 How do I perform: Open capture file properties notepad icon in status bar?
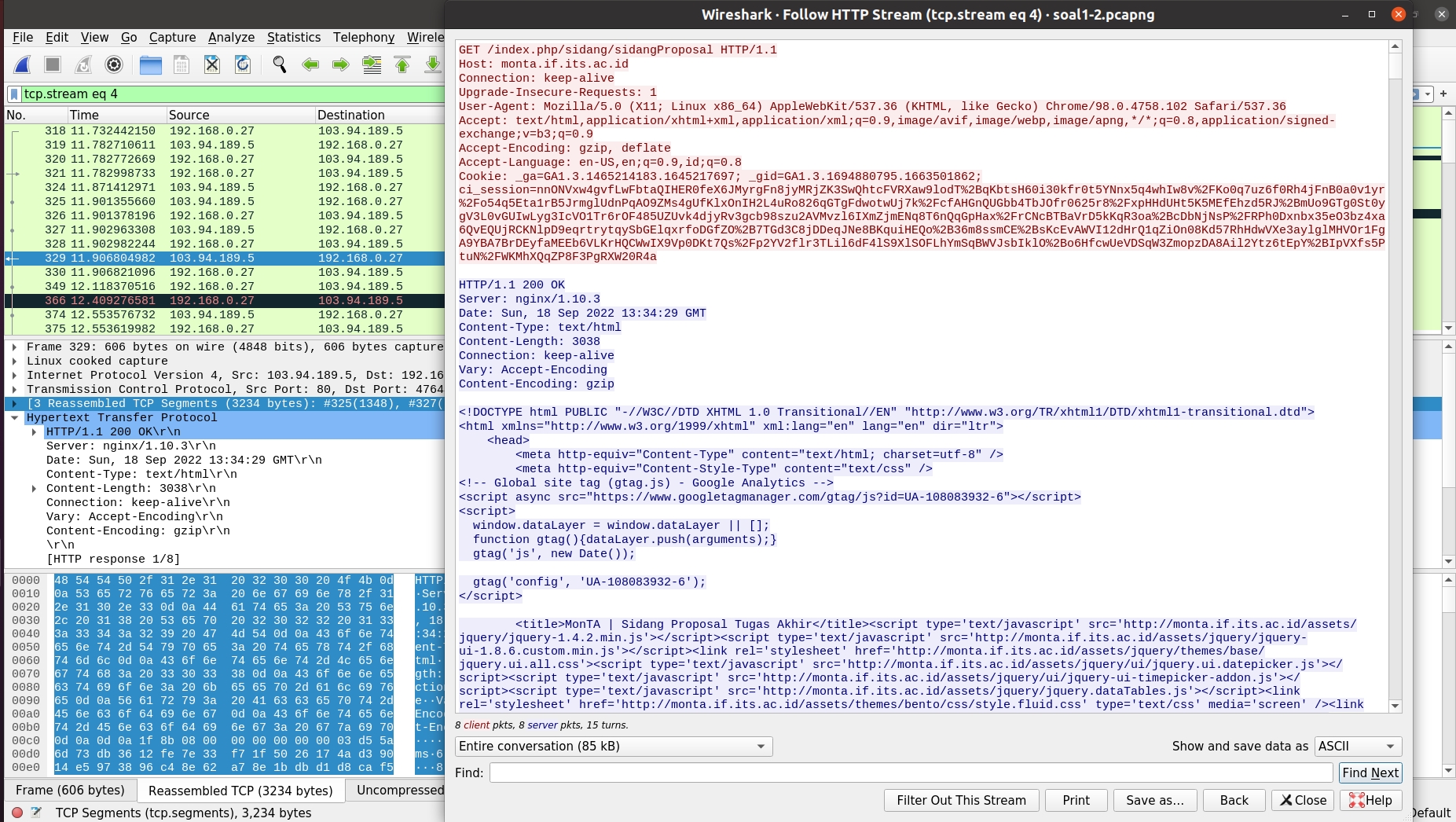(x=36, y=813)
